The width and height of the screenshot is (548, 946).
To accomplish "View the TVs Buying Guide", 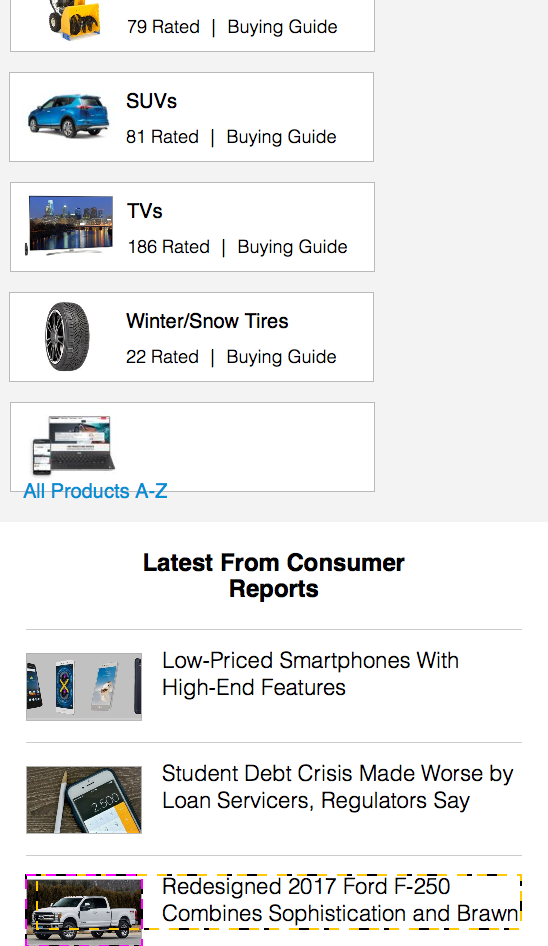I will [x=292, y=247].
